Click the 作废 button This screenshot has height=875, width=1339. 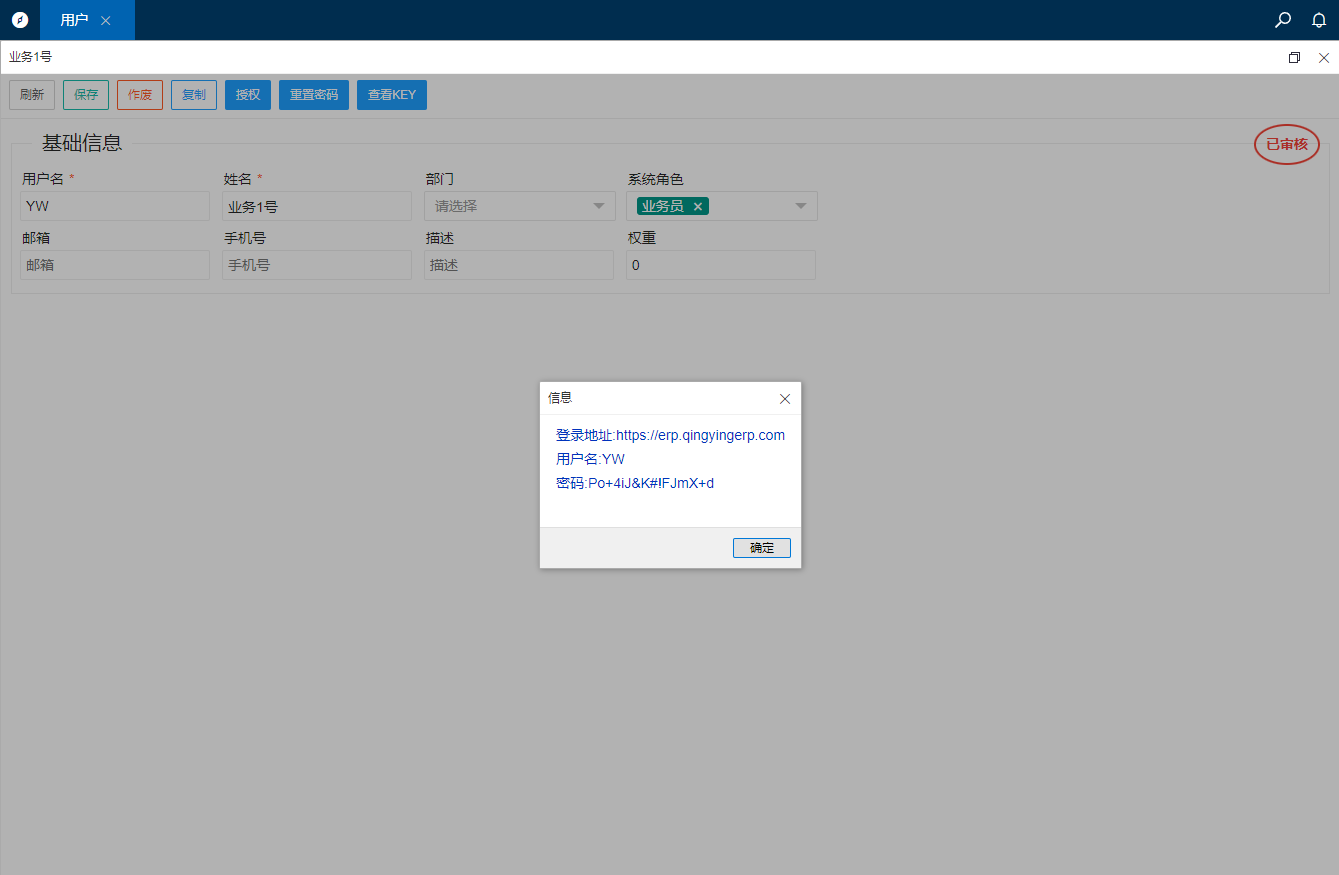coord(140,95)
